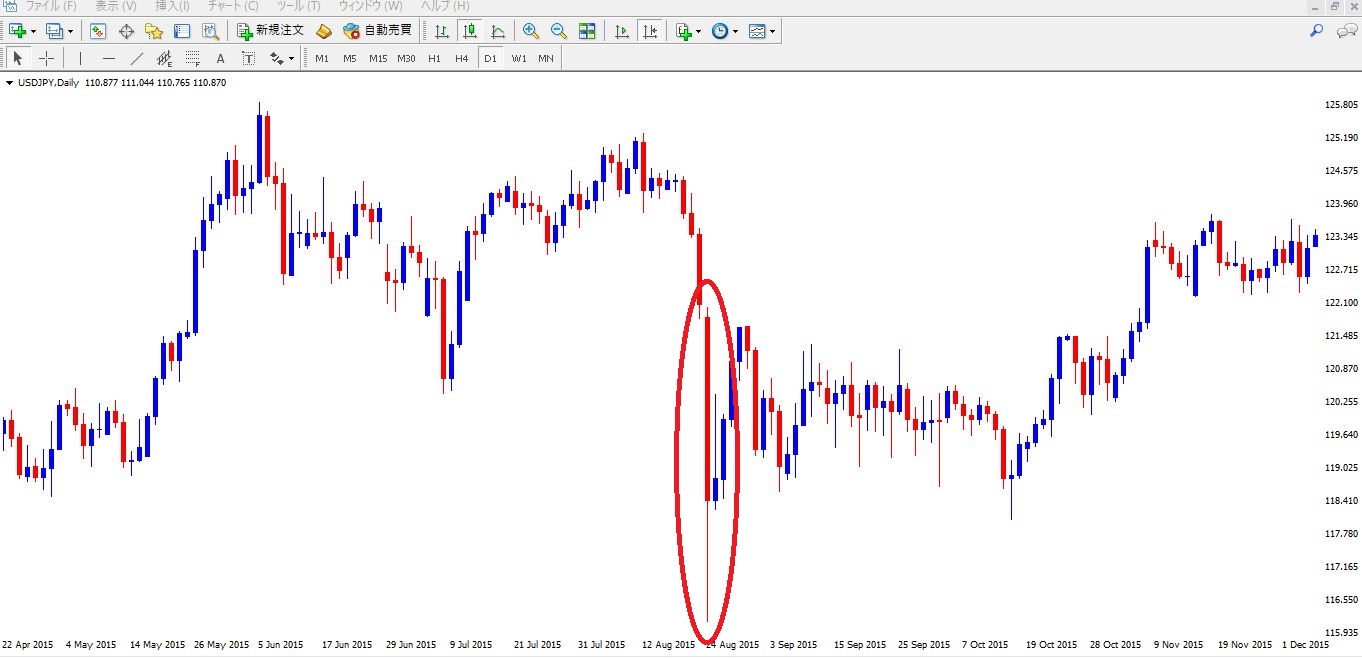
Task: Open the Periods clock icon
Action: tap(720, 31)
